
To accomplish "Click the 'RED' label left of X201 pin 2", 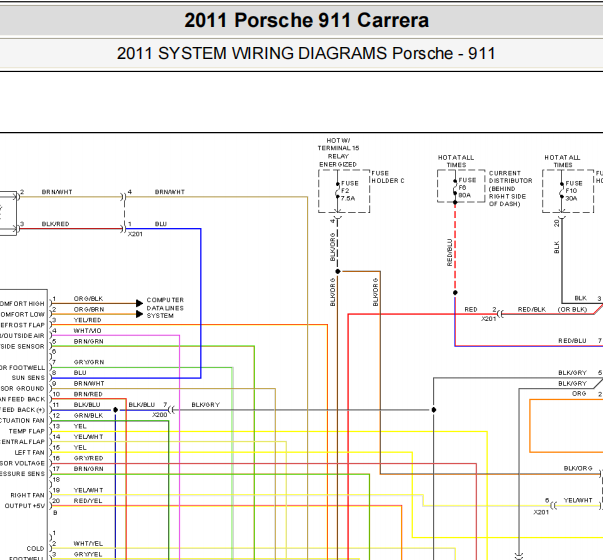I will pos(471,310).
